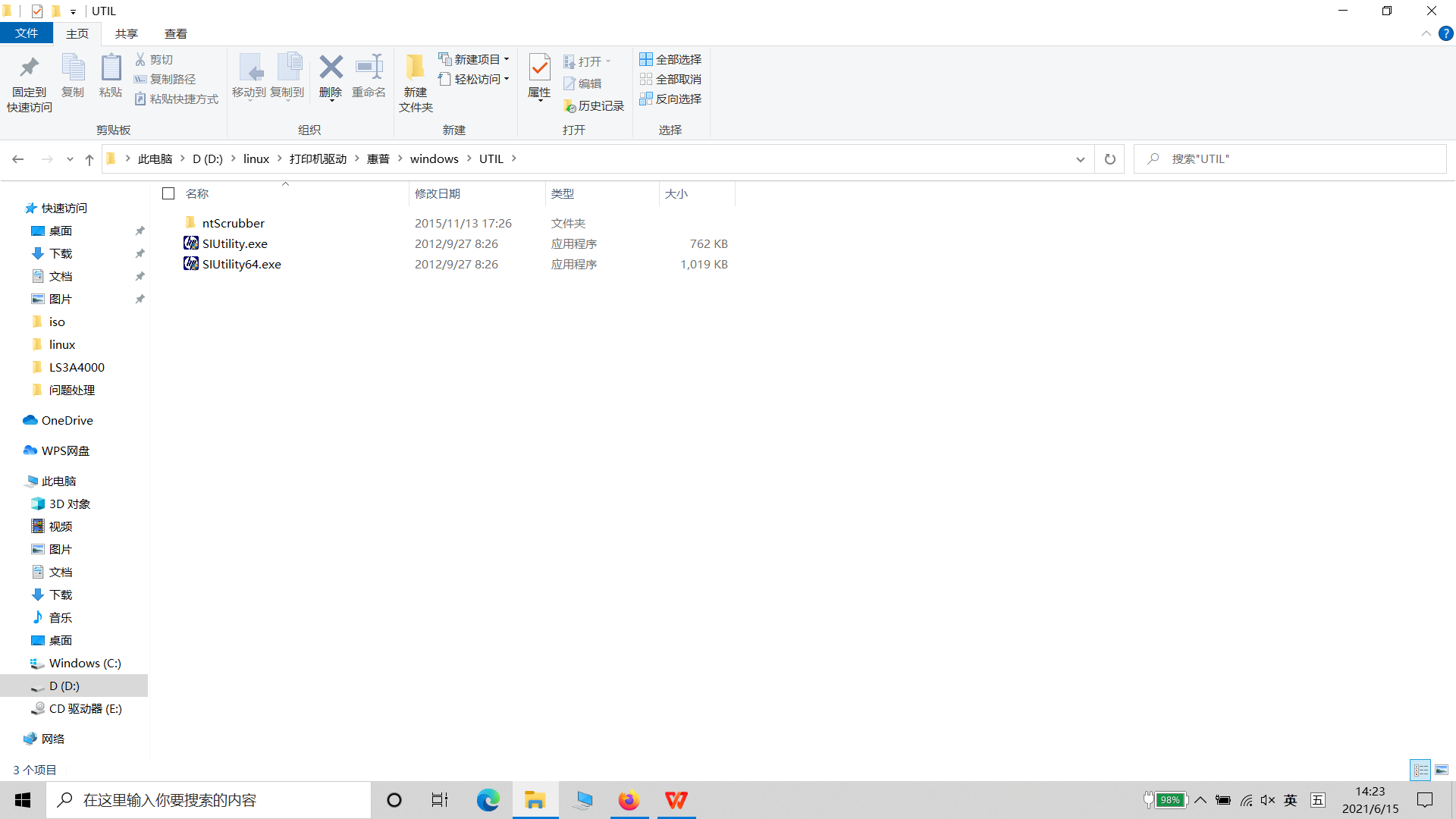This screenshot has height=819, width=1456.
Task: Open the View (查看) ribbon tab
Action: [x=175, y=33]
